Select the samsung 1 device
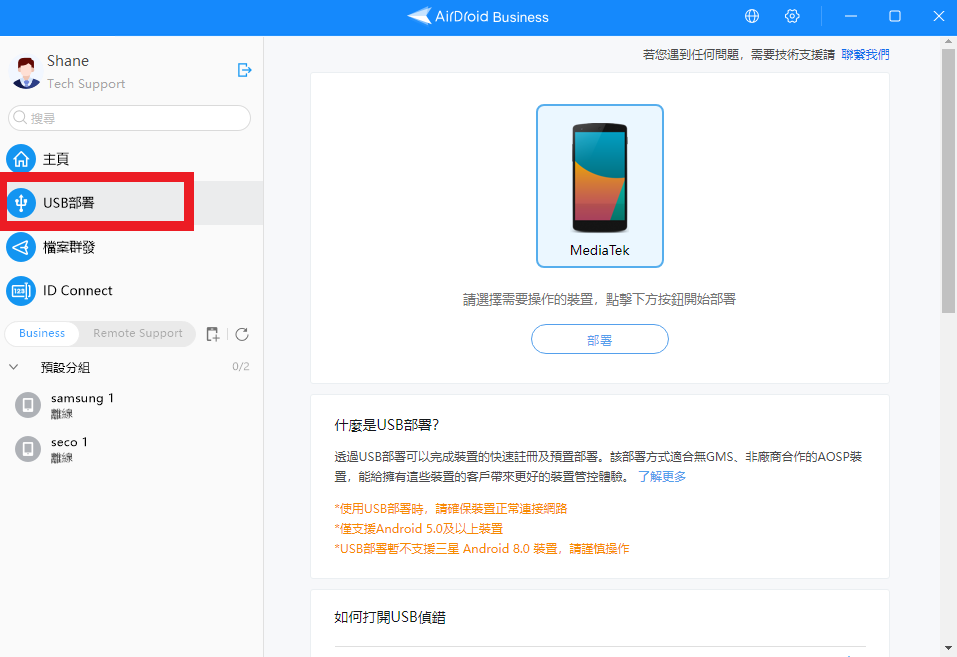The image size is (957, 657). point(131,405)
